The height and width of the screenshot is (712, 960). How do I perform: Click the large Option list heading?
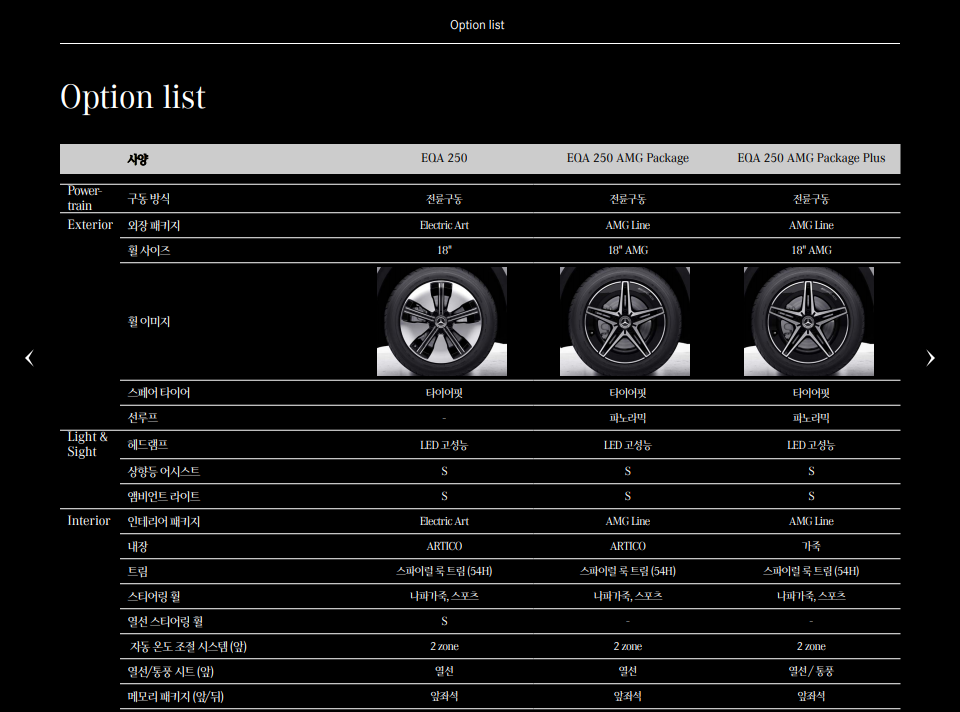(x=133, y=97)
